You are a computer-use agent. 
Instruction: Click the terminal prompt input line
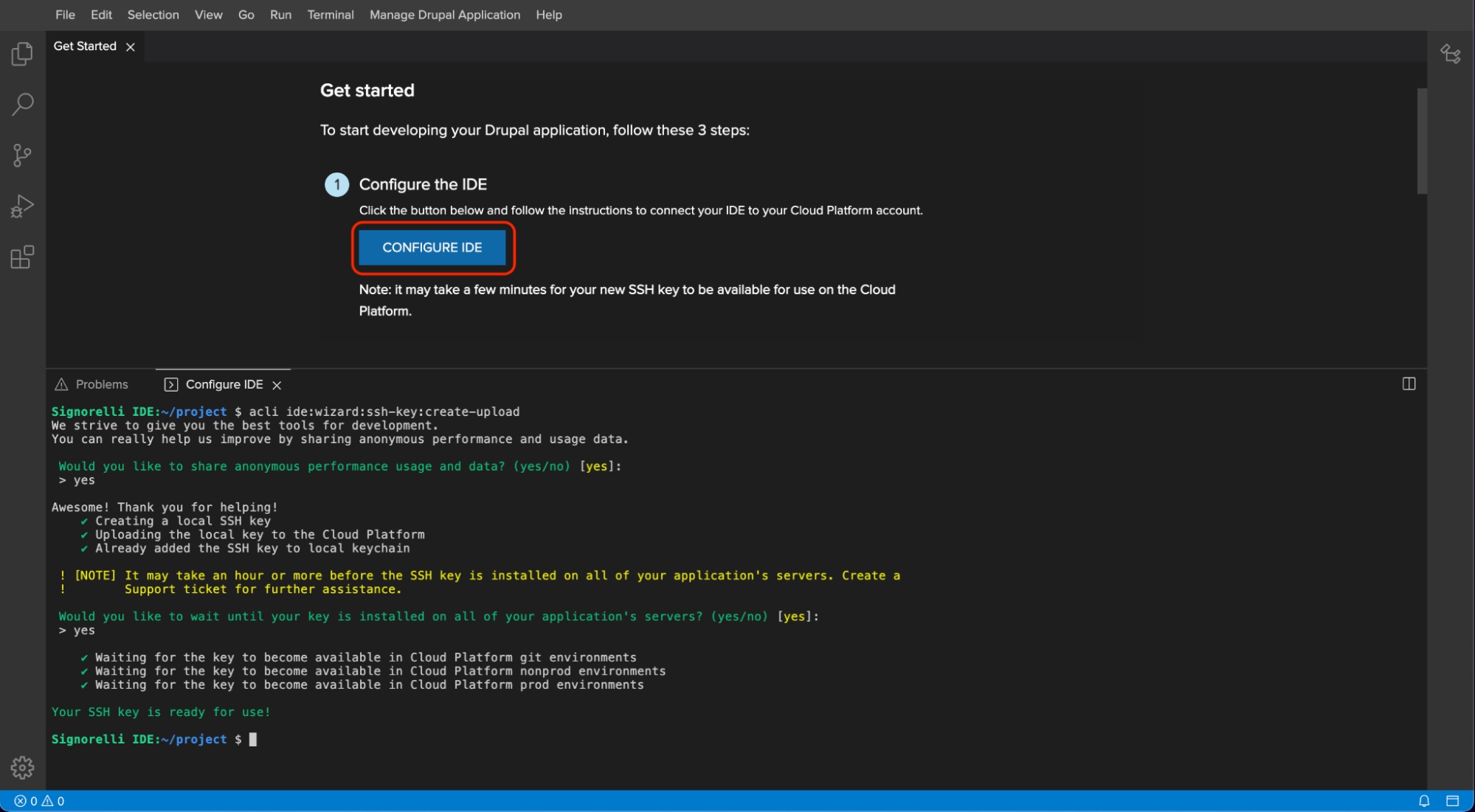point(155,739)
